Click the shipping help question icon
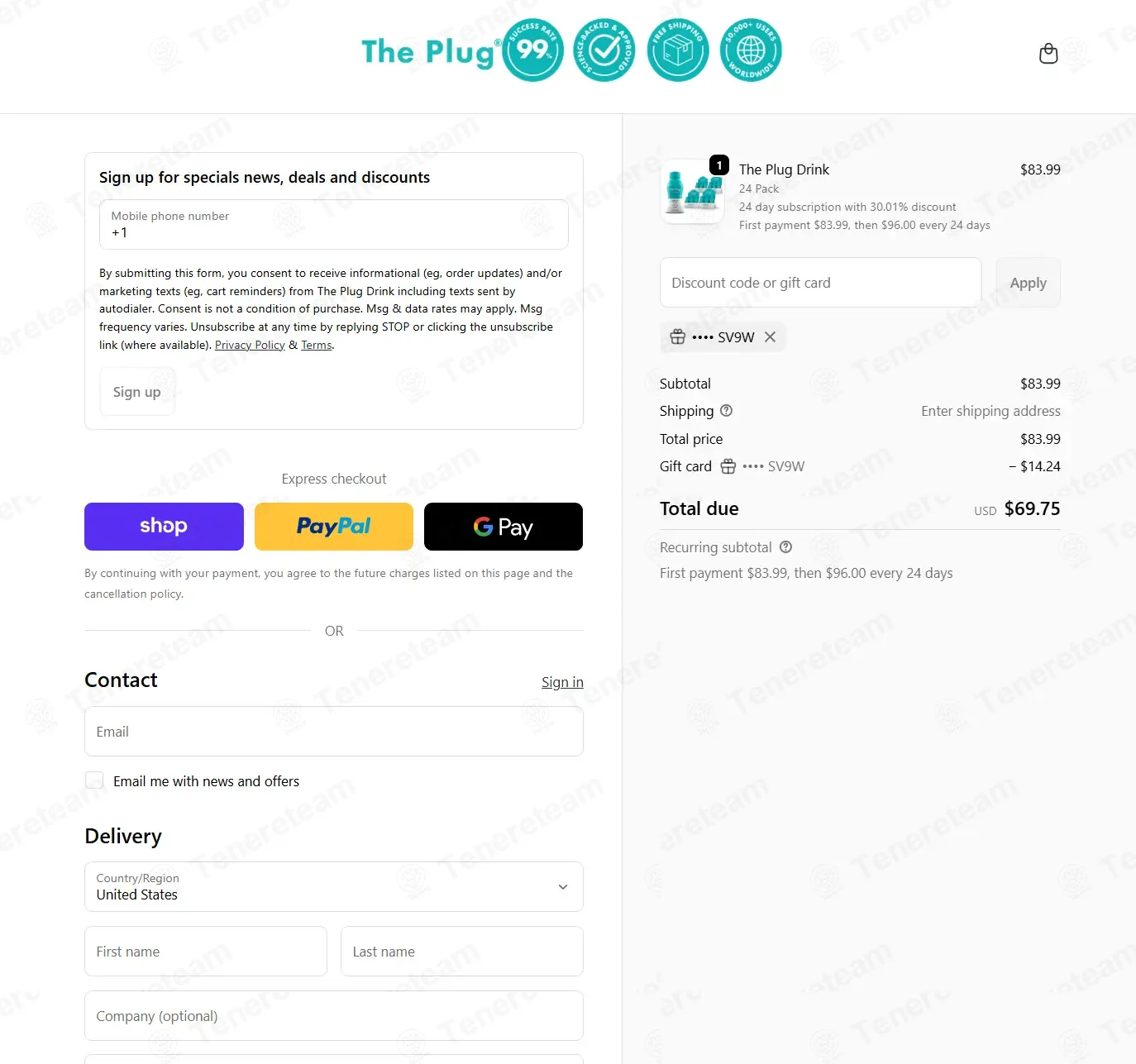1136x1064 pixels. [x=726, y=411]
